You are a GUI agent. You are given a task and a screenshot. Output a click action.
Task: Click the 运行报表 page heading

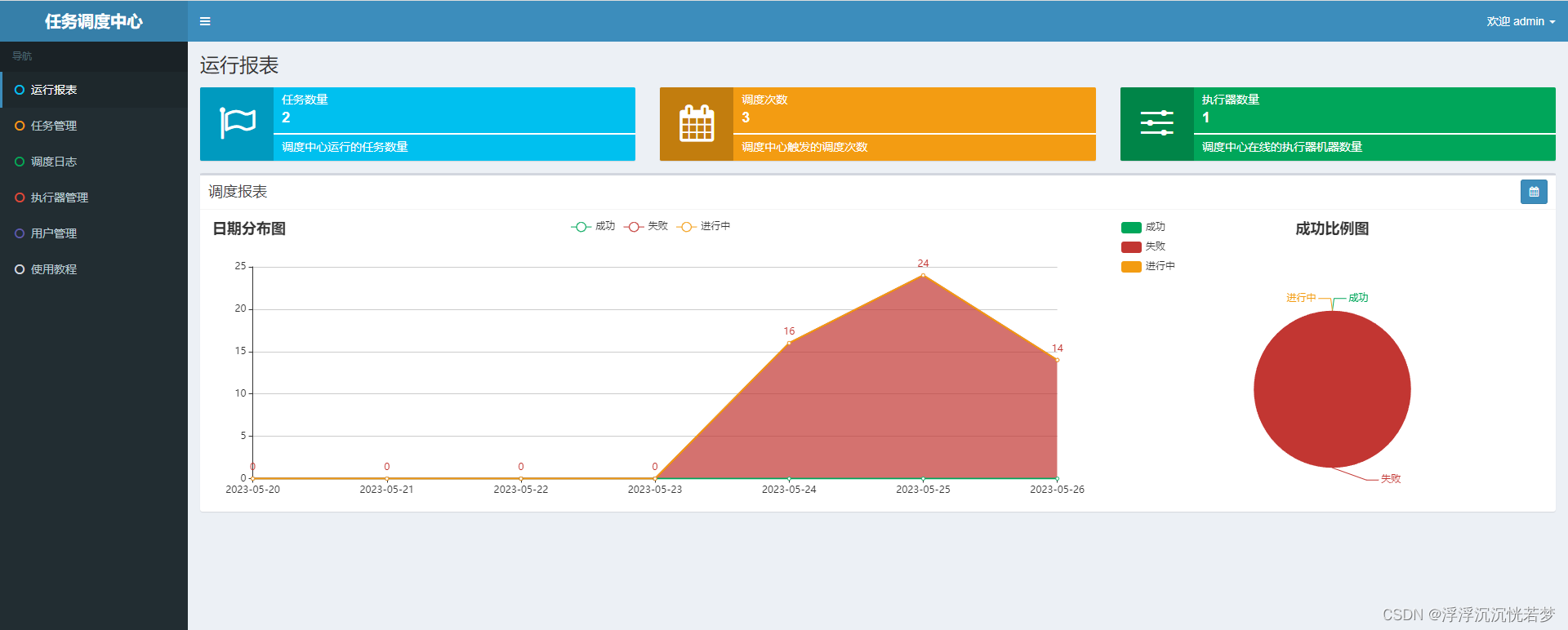(239, 65)
